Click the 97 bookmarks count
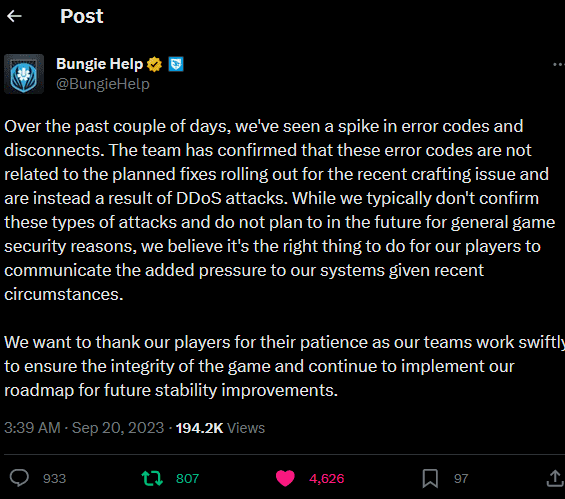Viewport: 565px width, 499px height. point(461,478)
